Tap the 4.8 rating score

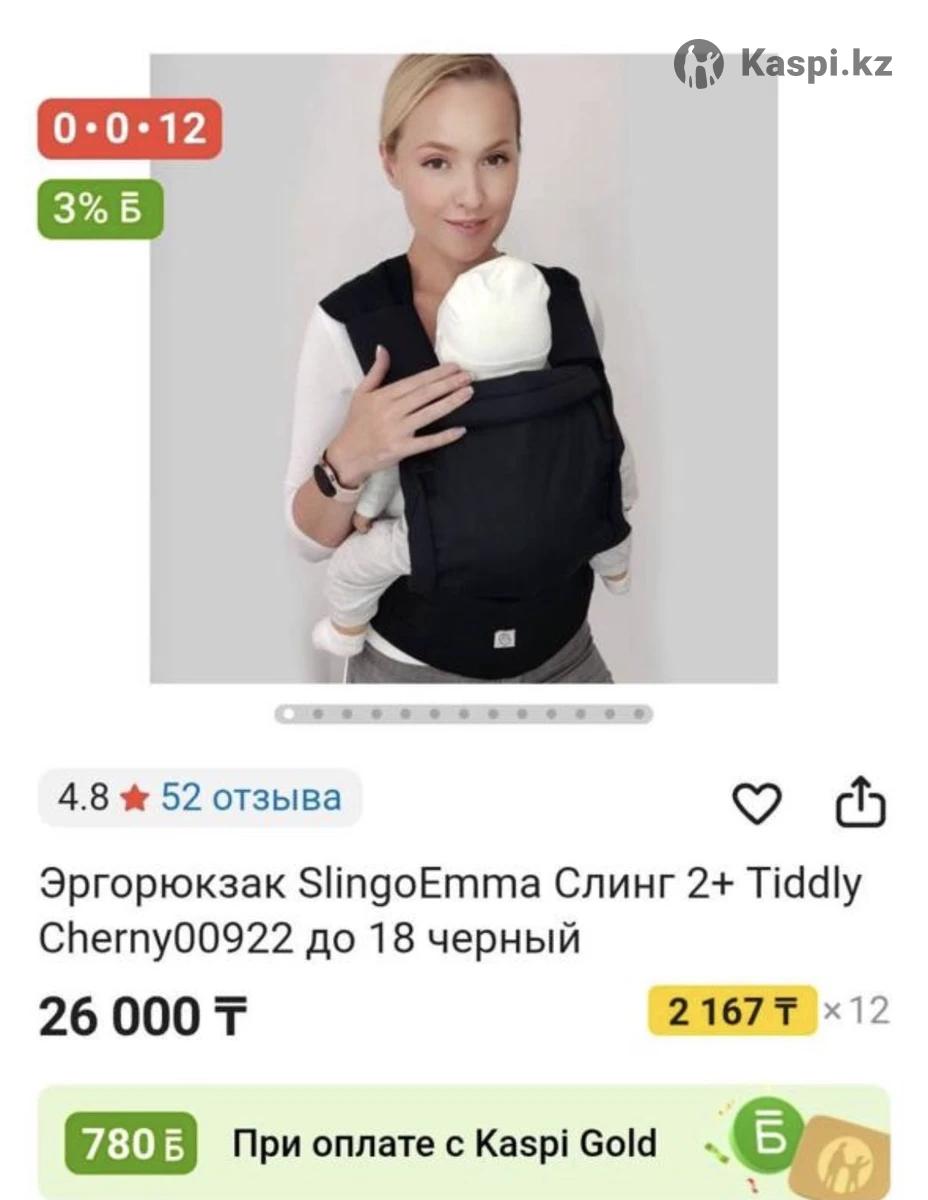click(83, 798)
